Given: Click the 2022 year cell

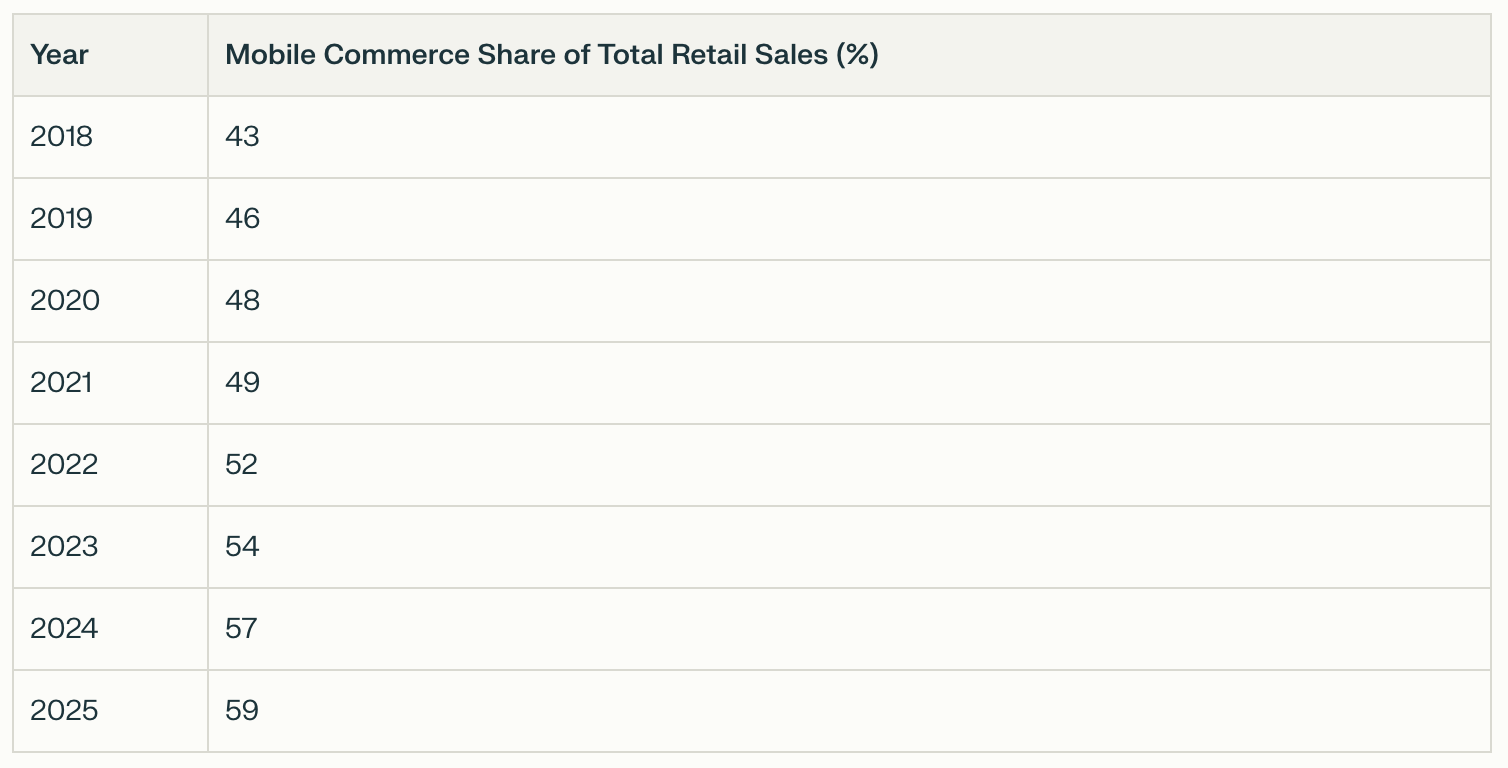Looking at the screenshot, I should point(110,465).
